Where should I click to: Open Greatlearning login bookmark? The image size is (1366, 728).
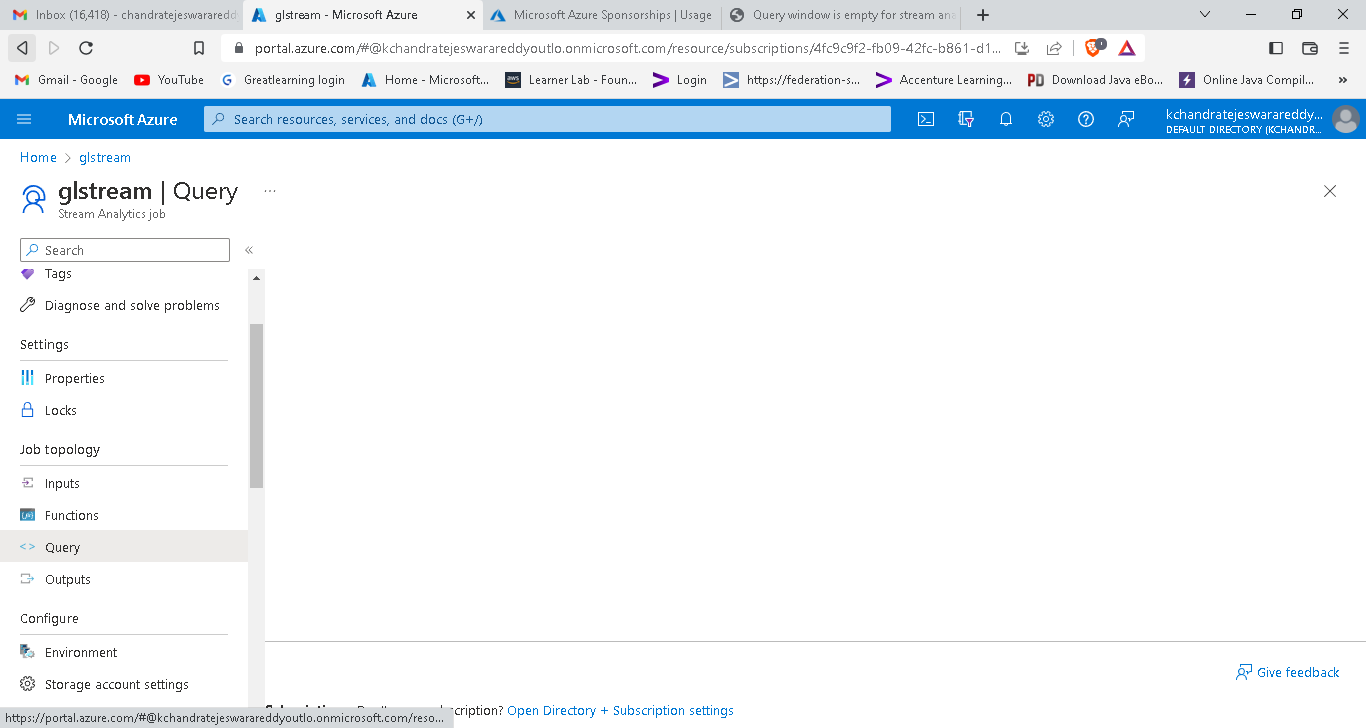coord(282,80)
